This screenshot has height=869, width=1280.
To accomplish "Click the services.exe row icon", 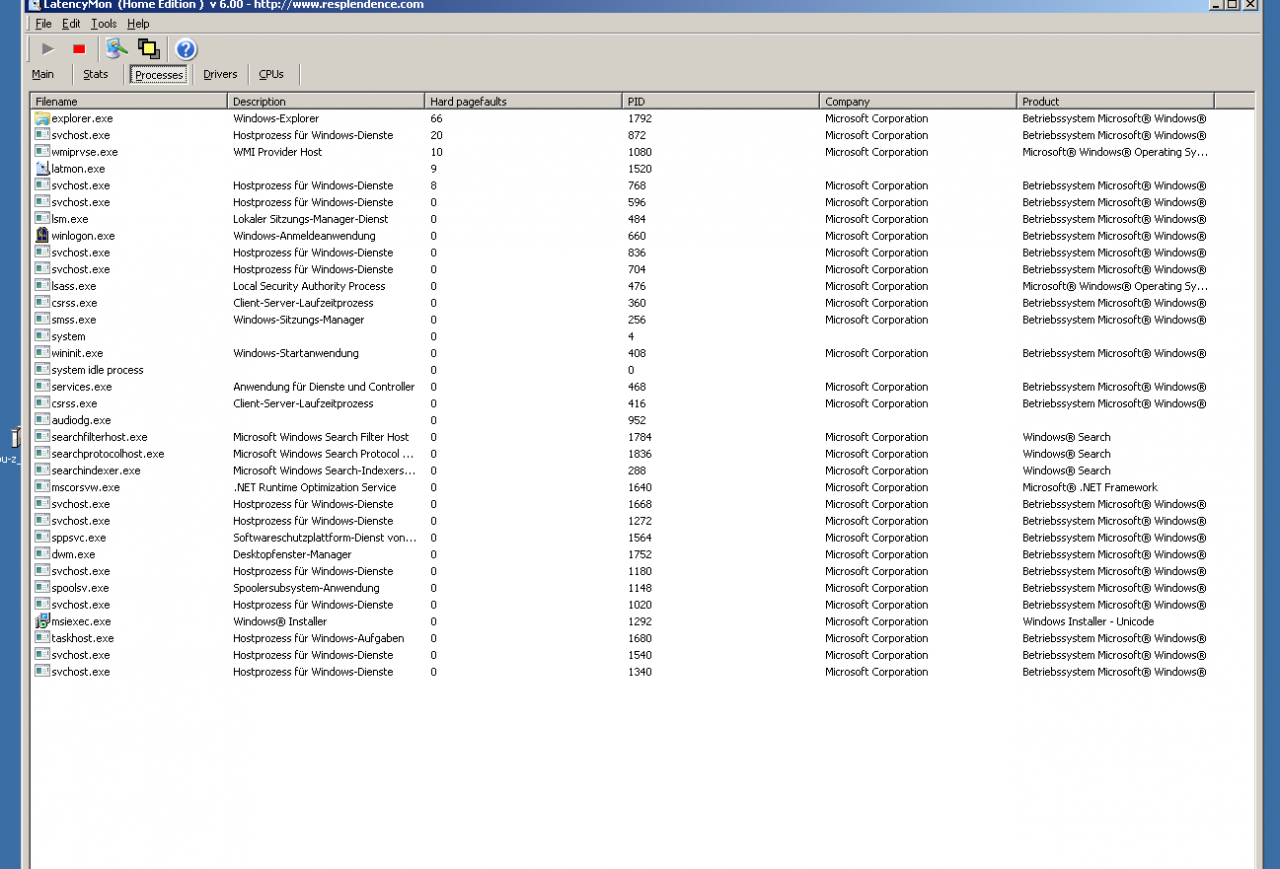I will (x=42, y=386).
